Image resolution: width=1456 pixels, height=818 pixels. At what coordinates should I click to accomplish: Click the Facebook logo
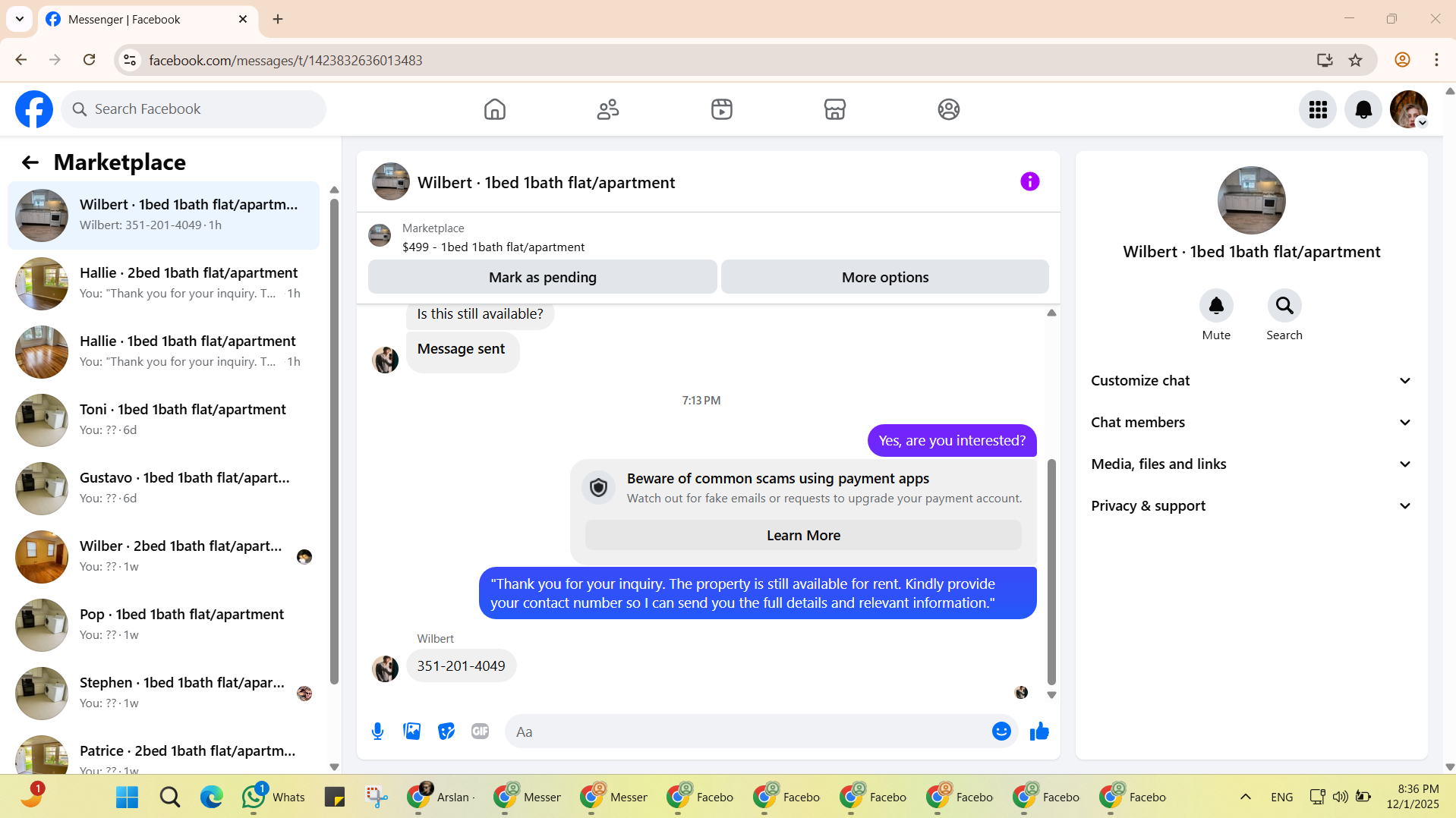coord(34,109)
